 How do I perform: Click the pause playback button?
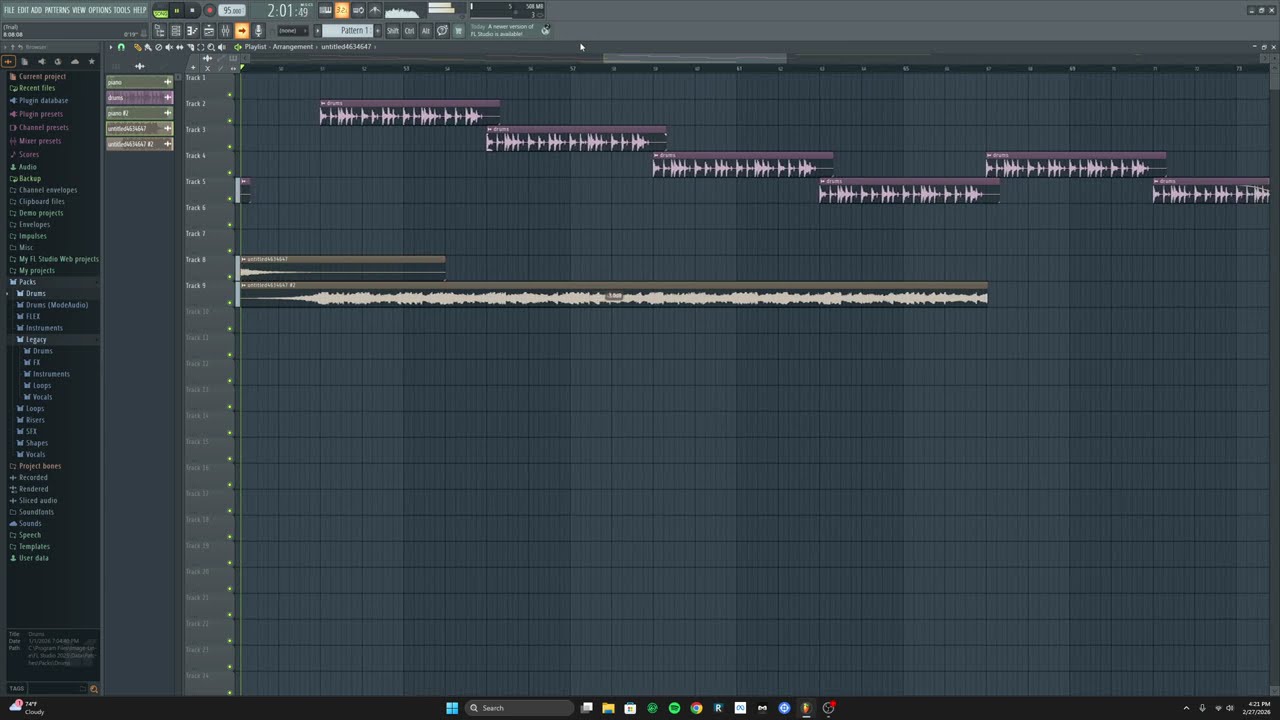click(x=176, y=11)
